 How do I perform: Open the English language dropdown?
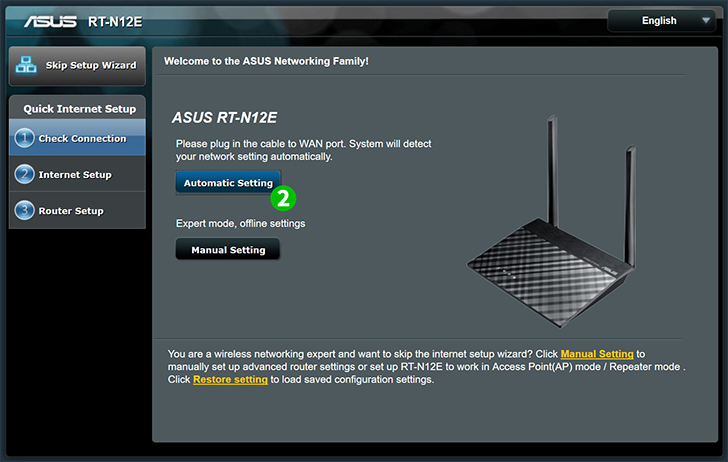tap(661, 21)
